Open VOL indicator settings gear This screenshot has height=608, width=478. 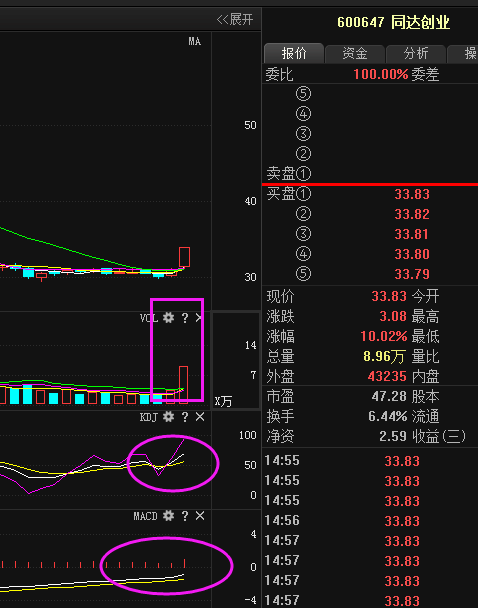coord(168,318)
